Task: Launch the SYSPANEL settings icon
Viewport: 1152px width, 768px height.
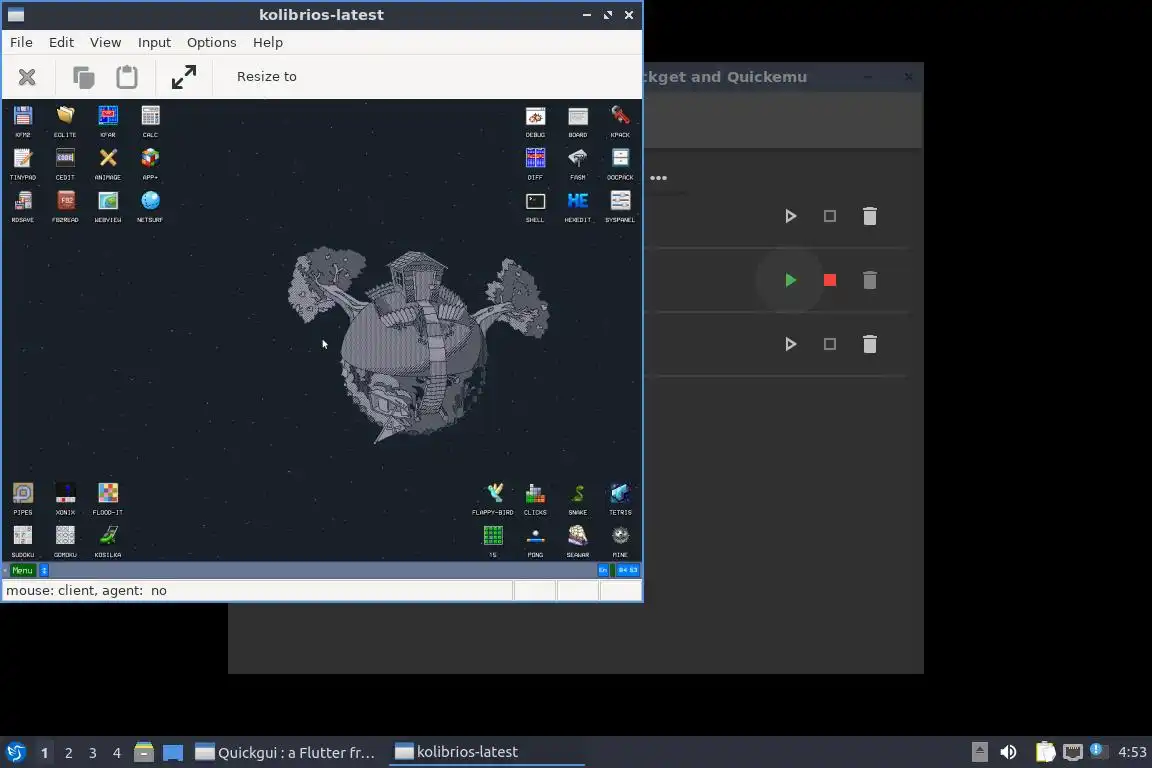Action: 621,203
